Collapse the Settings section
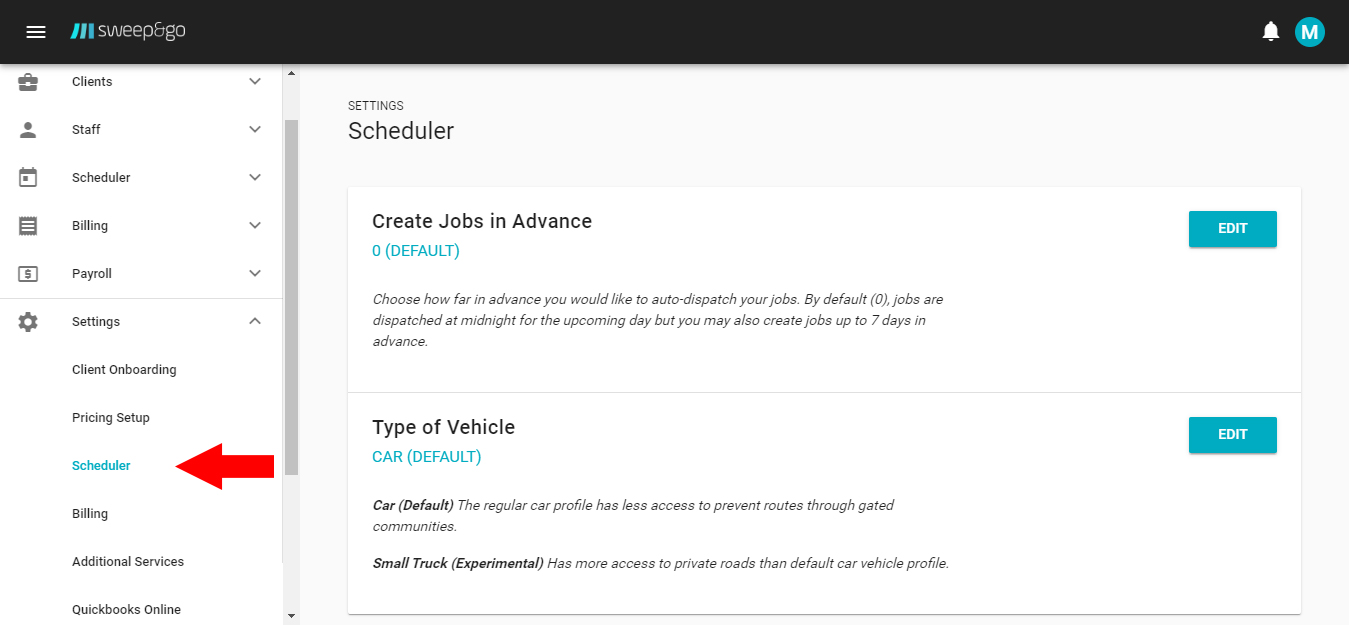Image resolution: width=1349 pixels, height=625 pixels. click(x=255, y=321)
